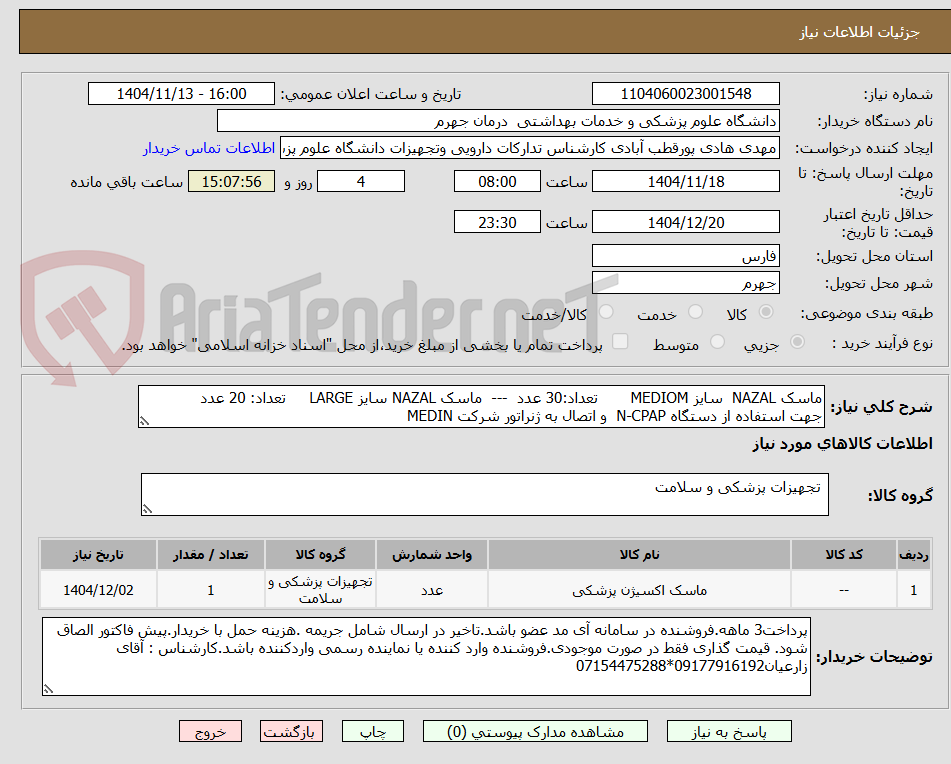This screenshot has height=764, width=951.
Task: Click the توضیحات خریدار notes textbox
Action: tap(426, 657)
